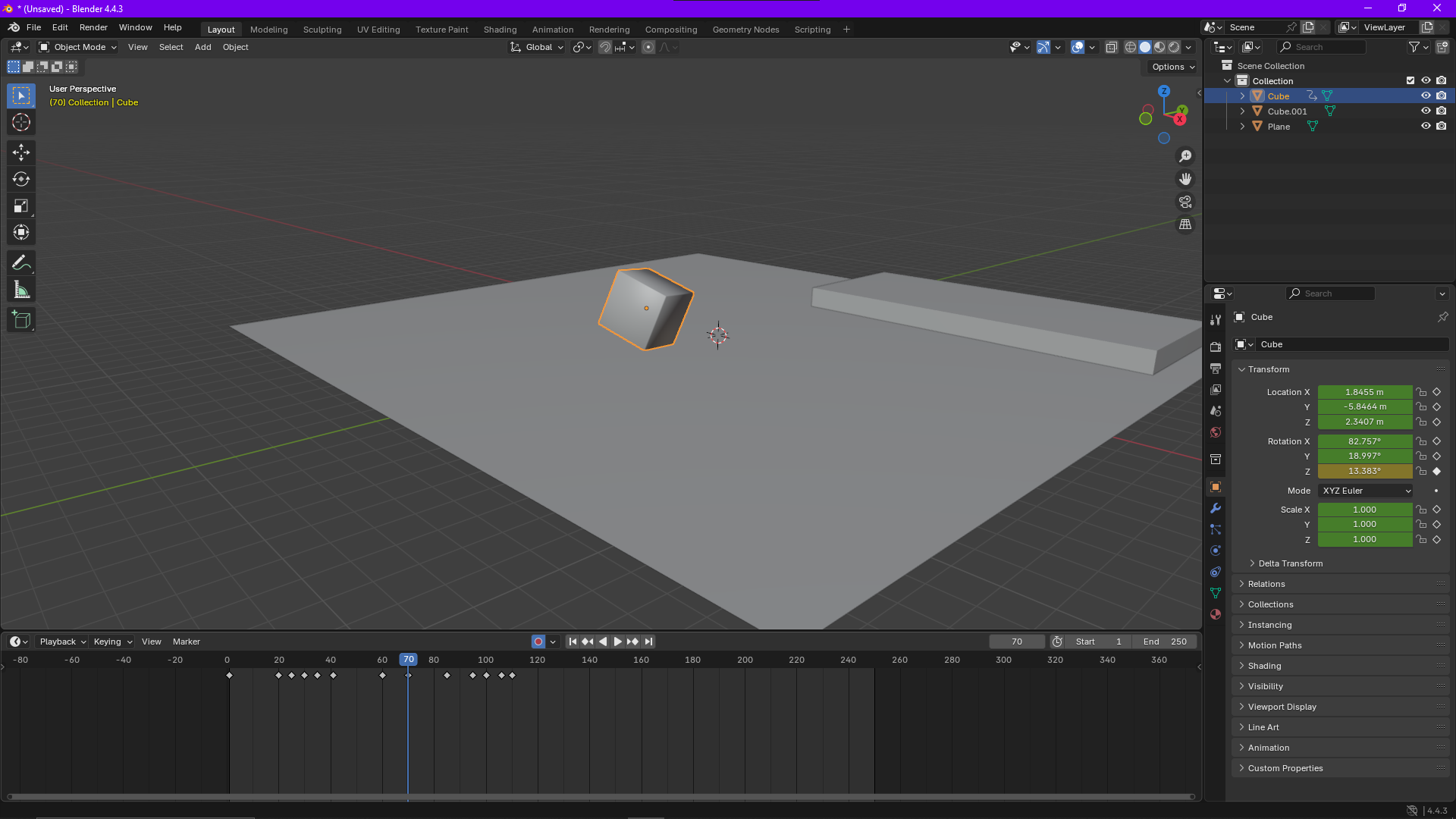This screenshot has width=1456, height=819.
Task: Expand Cube.001 in outliner
Action: tap(1242, 111)
